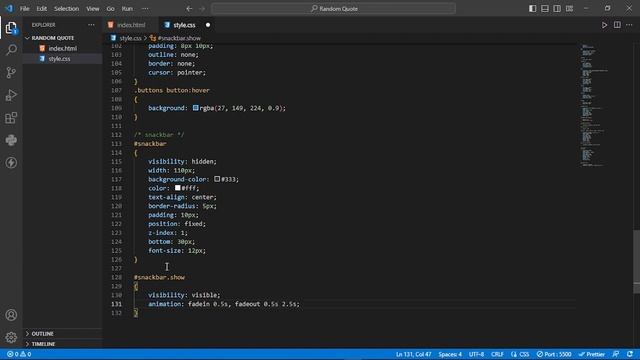Split the editor to the right
Viewport: 640px width, 360px height.
click(617, 25)
